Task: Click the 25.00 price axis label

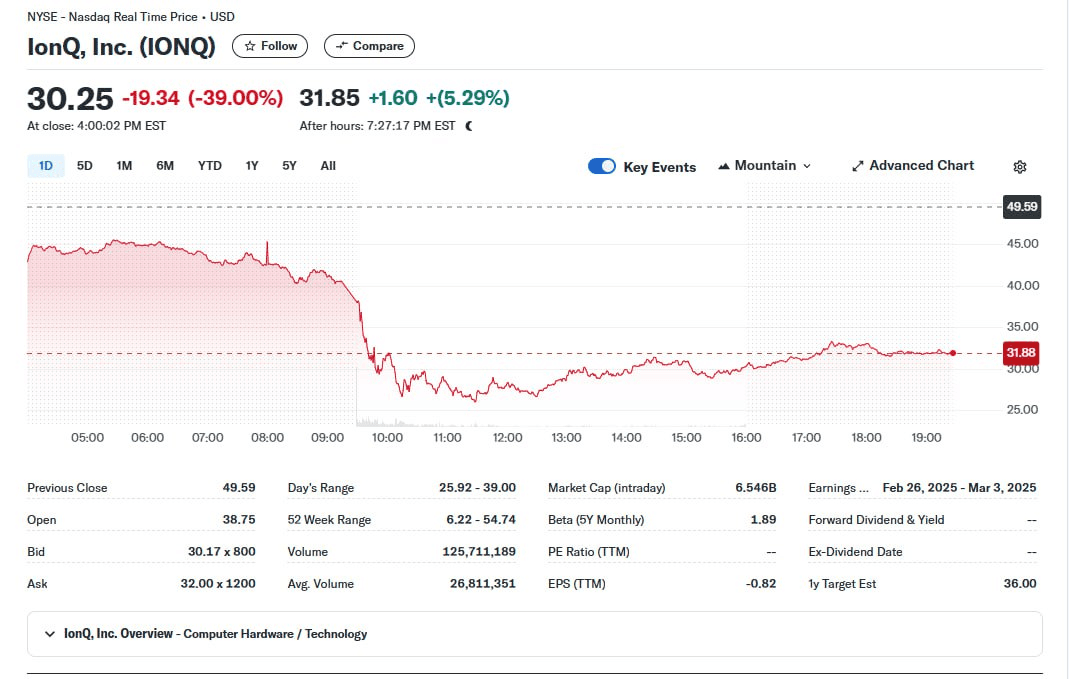Action: point(1023,410)
